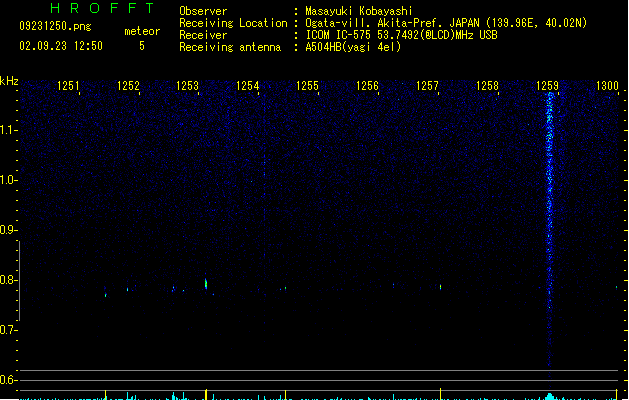Click the A504HB(yagi 4el) antenna text
Viewport: 629px width, 400px height.
pyautogui.click(x=353, y=47)
